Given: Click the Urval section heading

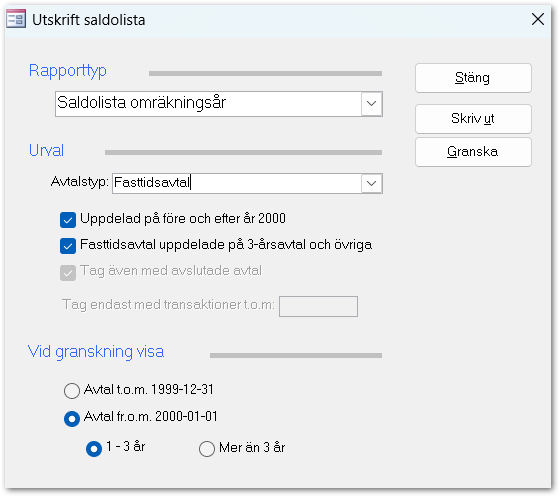Looking at the screenshot, I should (46, 150).
